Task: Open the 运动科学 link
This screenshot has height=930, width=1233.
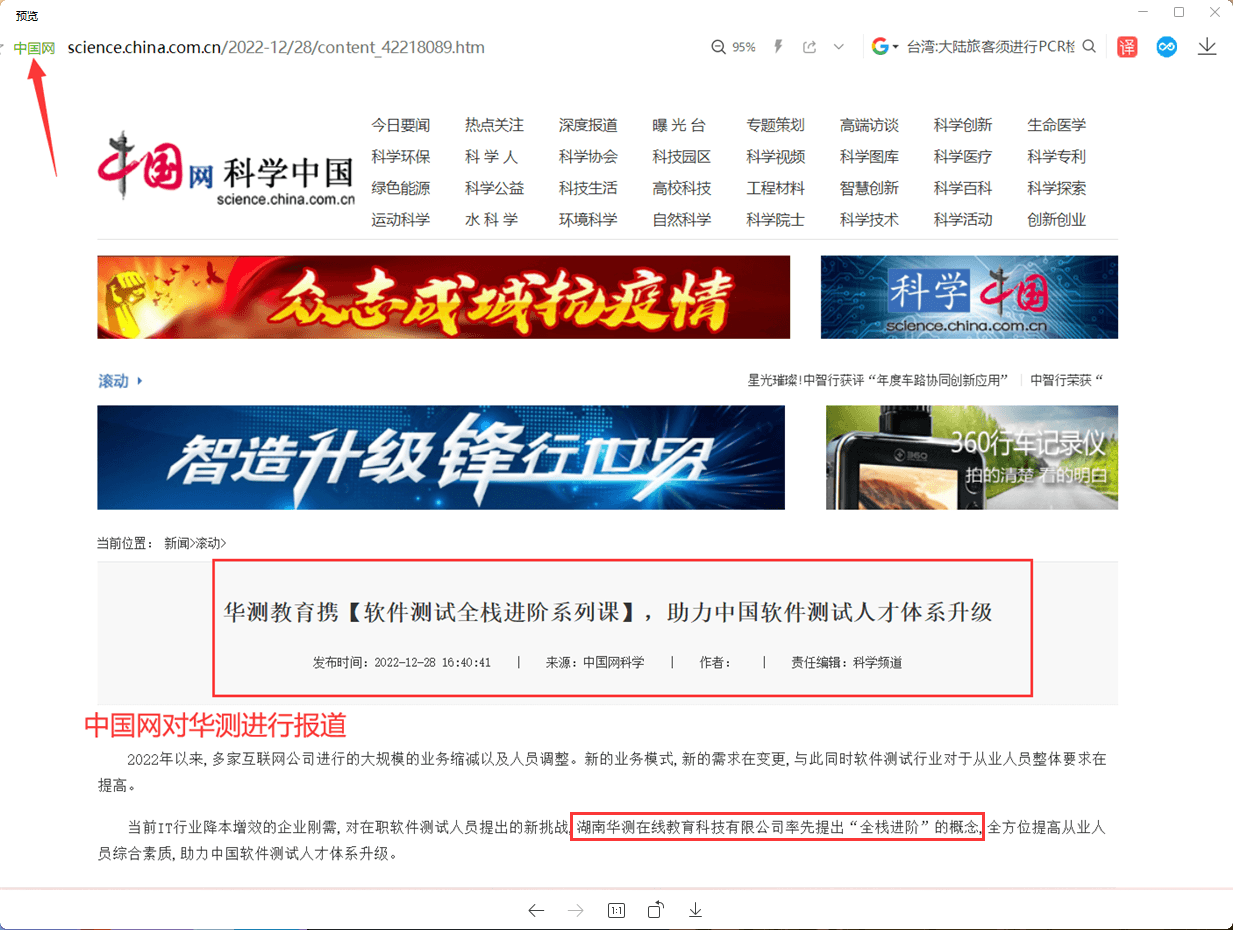Action: [400, 220]
